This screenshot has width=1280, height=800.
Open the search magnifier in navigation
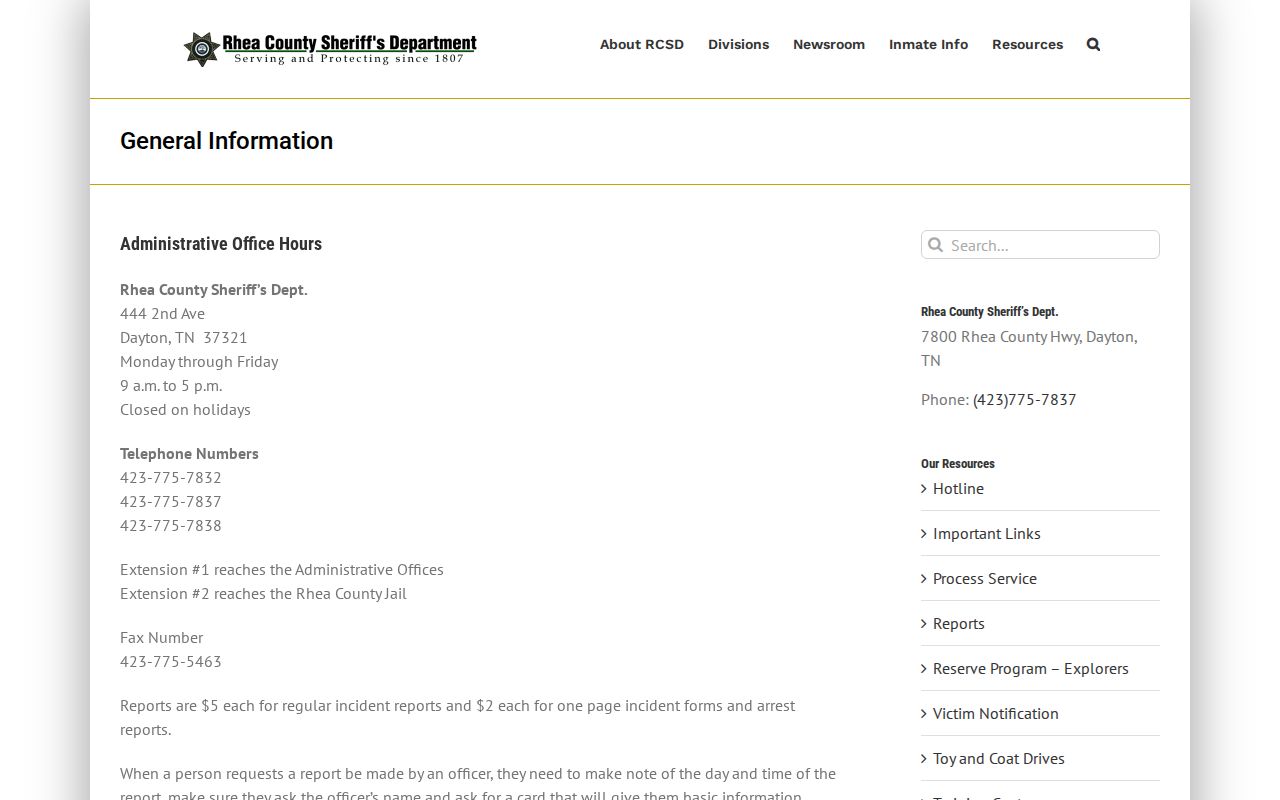pyautogui.click(x=1093, y=44)
